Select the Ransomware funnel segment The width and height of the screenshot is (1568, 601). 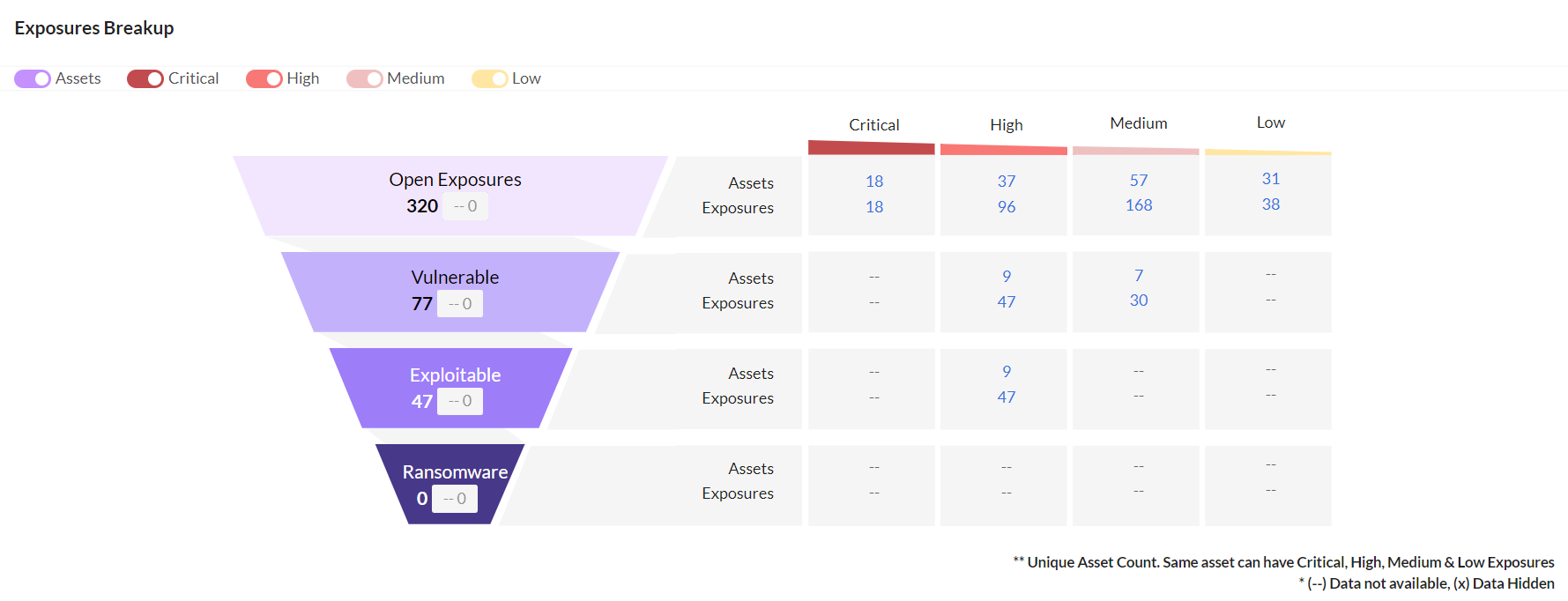click(x=450, y=484)
